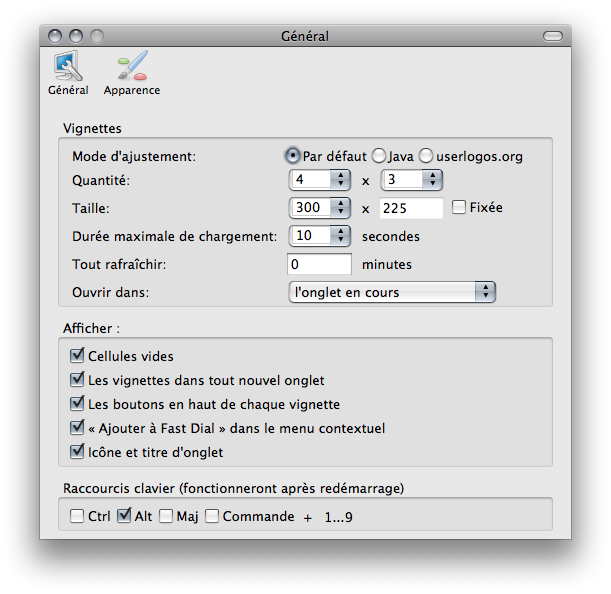Click the window minimize button
This screenshot has width=611, height=594.
coord(76,36)
